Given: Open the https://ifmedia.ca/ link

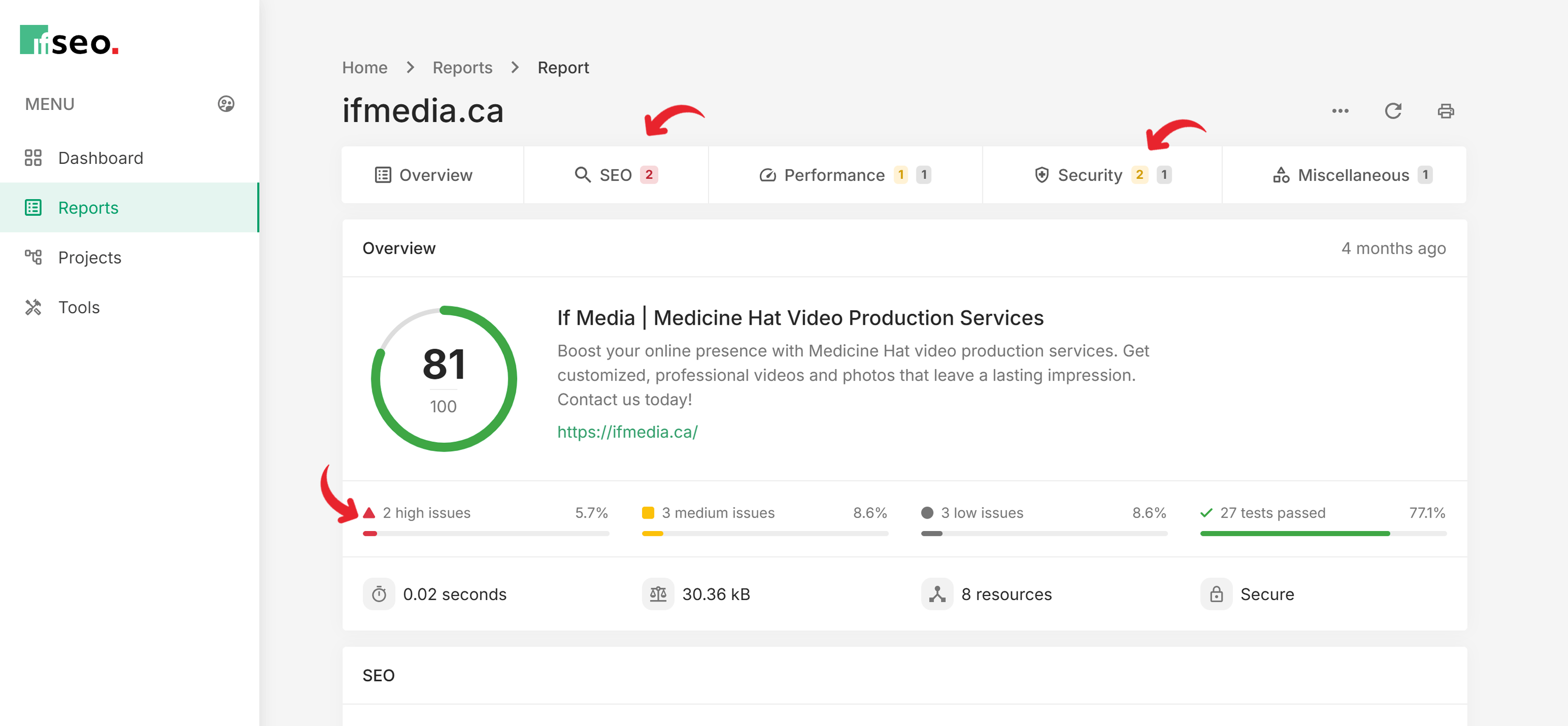Looking at the screenshot, I should [x=628, y=431].
